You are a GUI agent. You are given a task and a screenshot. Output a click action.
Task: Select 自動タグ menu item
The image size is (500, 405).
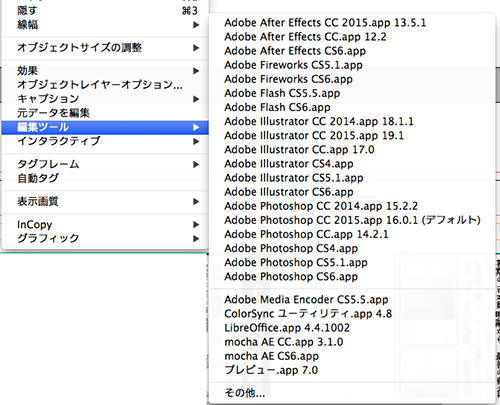tap(105, 178)
